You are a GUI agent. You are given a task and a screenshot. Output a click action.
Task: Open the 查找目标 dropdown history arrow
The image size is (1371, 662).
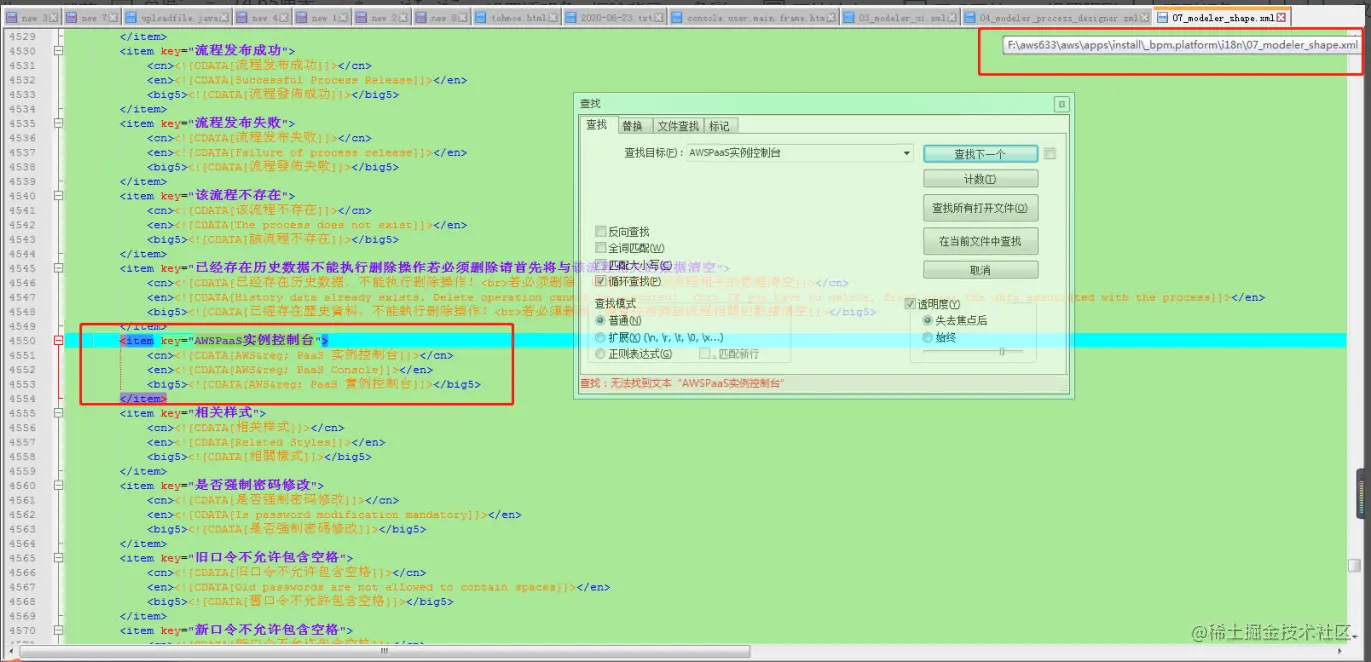(907, 153)
